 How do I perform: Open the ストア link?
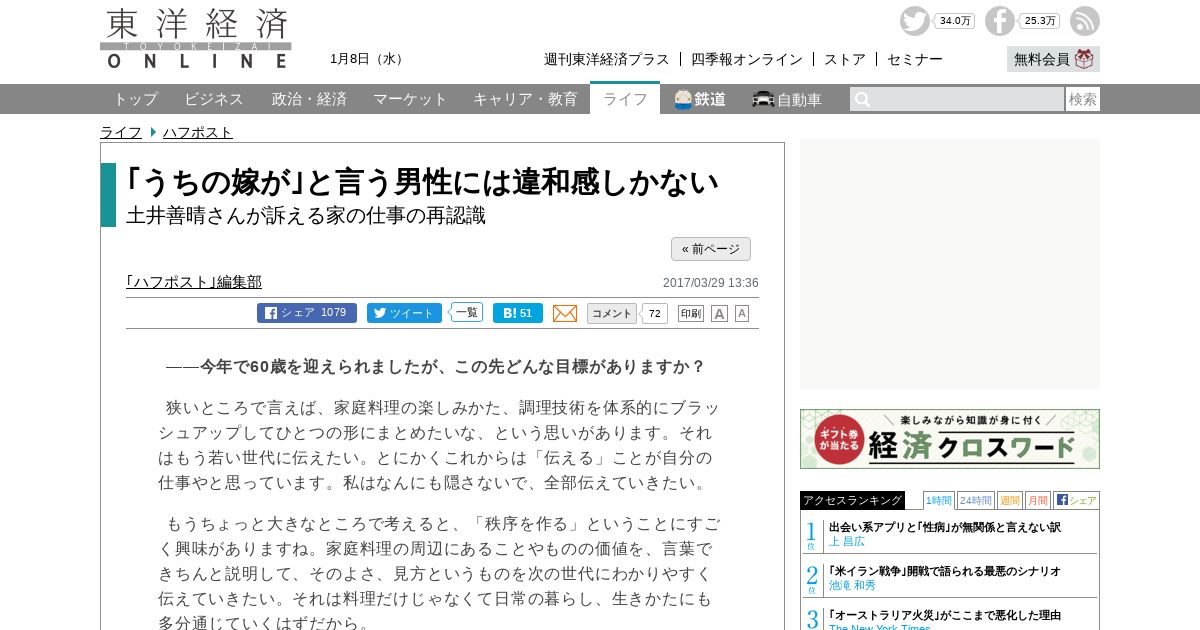845,59
